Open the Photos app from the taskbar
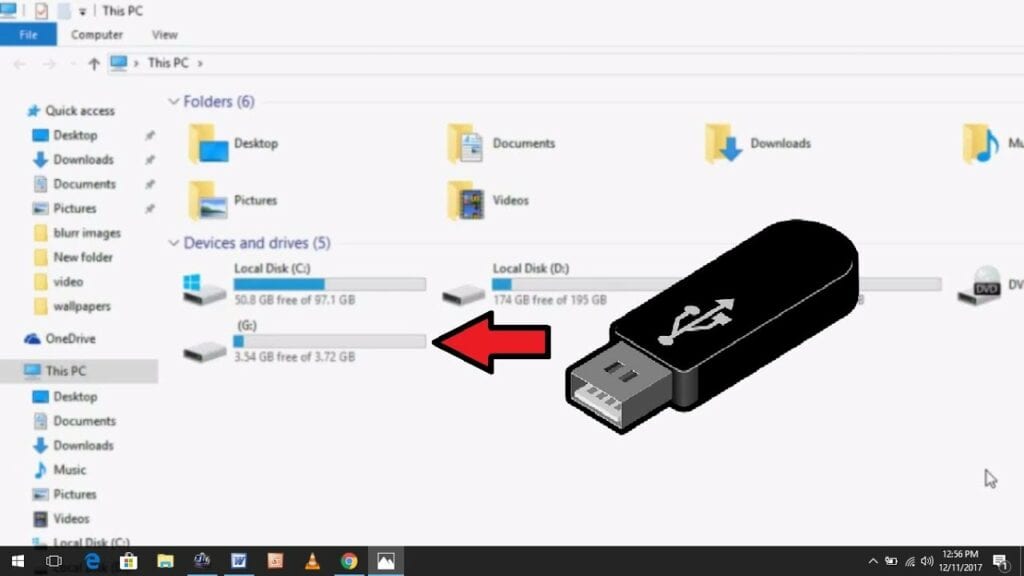Viewport: 1024px width, 576px height. (x=385, y=562)
